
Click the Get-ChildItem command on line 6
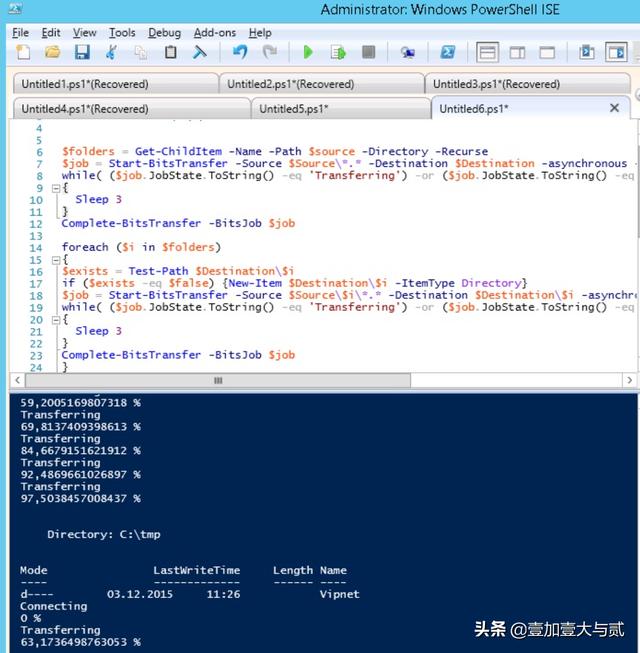178,151
